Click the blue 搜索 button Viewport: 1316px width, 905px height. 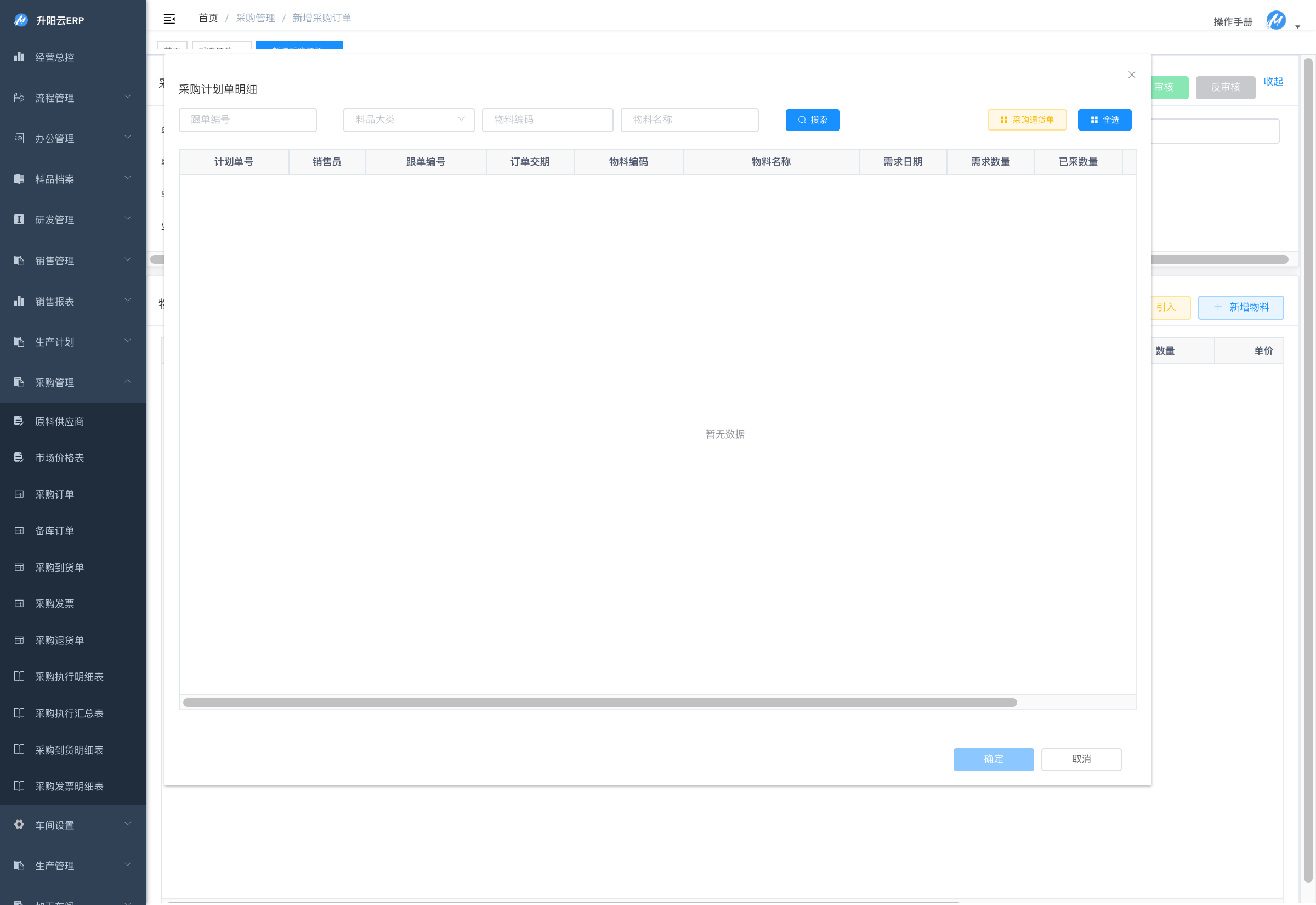(x=812, y=120)
